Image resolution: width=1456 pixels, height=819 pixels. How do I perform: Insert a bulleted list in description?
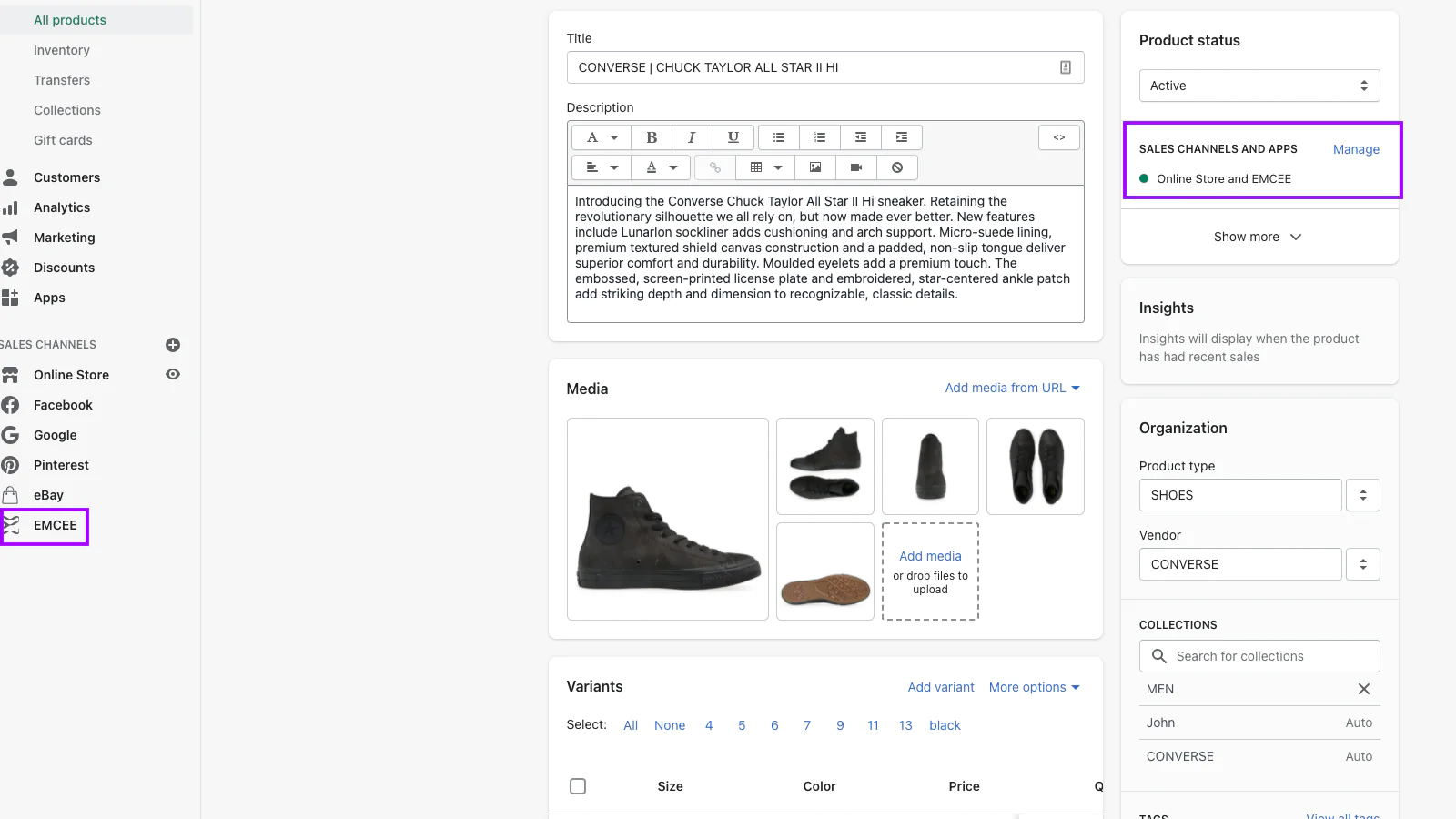(x=779, y=137)
